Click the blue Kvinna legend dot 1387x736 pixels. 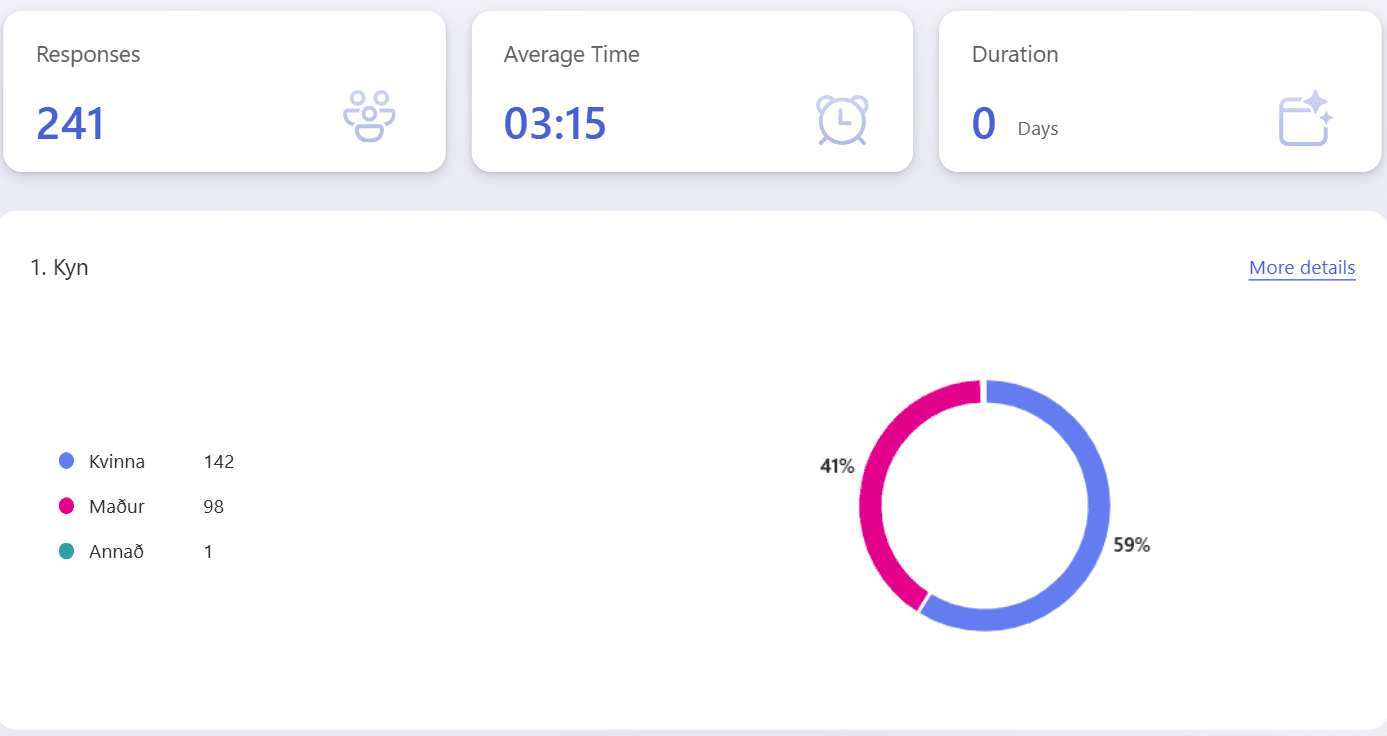tap(67, 461)
